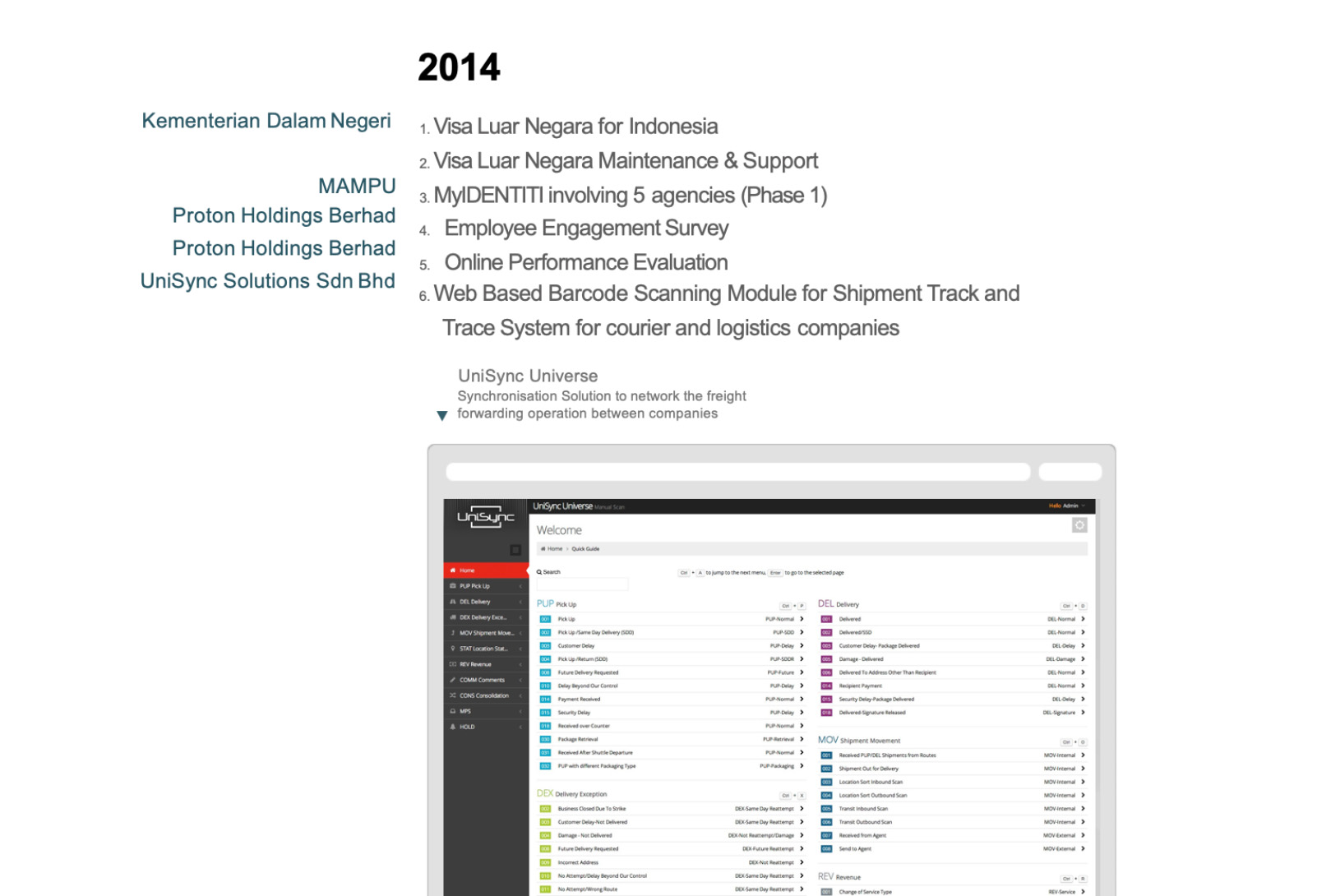This screenshot has width=1317, height=896.
Task: Open arrow for Incorrect Address row
Action: pyautogui.click(x=802, y=862)
